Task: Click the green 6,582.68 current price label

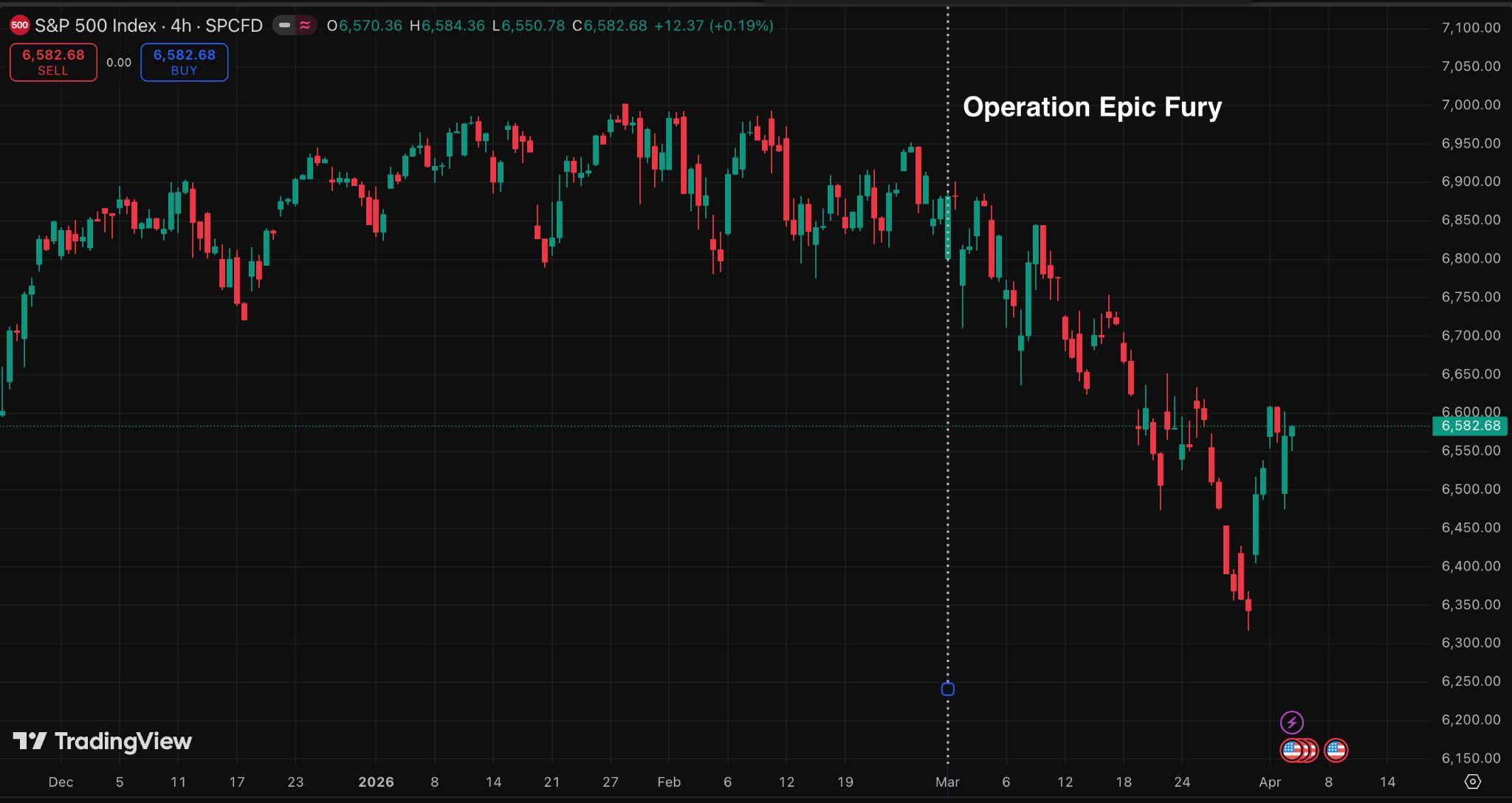Action: point(1471,426)
